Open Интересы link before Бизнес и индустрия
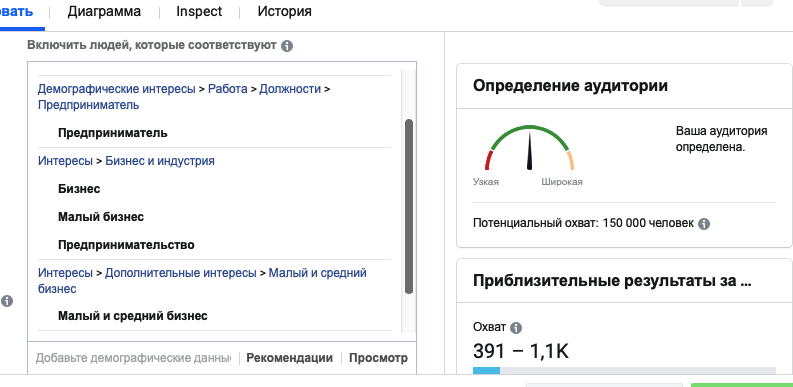 pos(65,161)
